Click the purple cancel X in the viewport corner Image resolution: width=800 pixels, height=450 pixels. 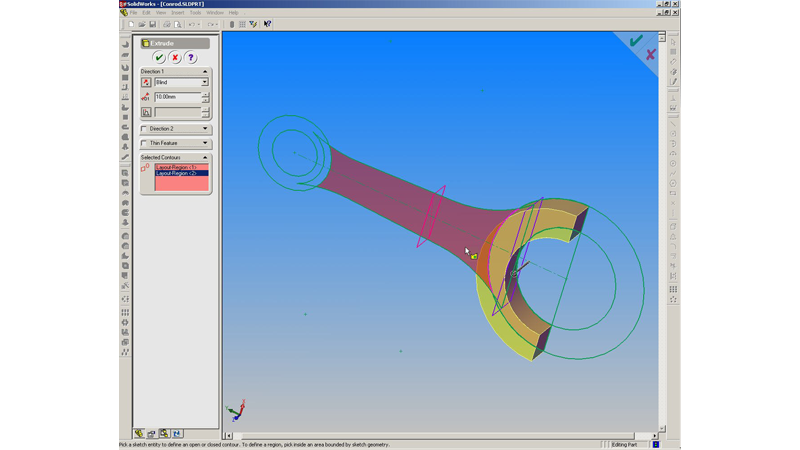click(650, 55)
